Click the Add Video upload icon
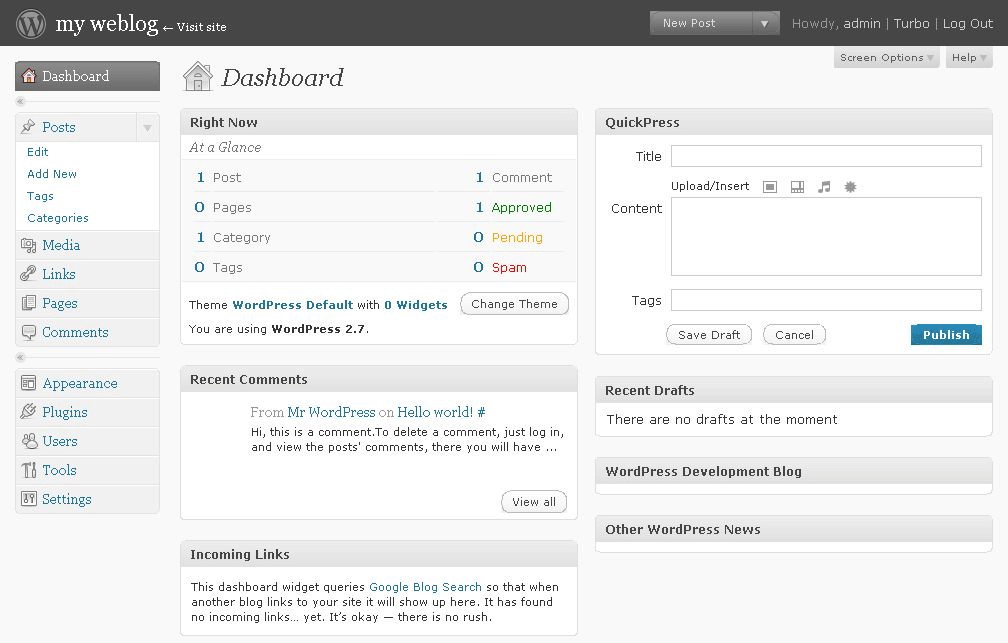 (x=797, y=187)
